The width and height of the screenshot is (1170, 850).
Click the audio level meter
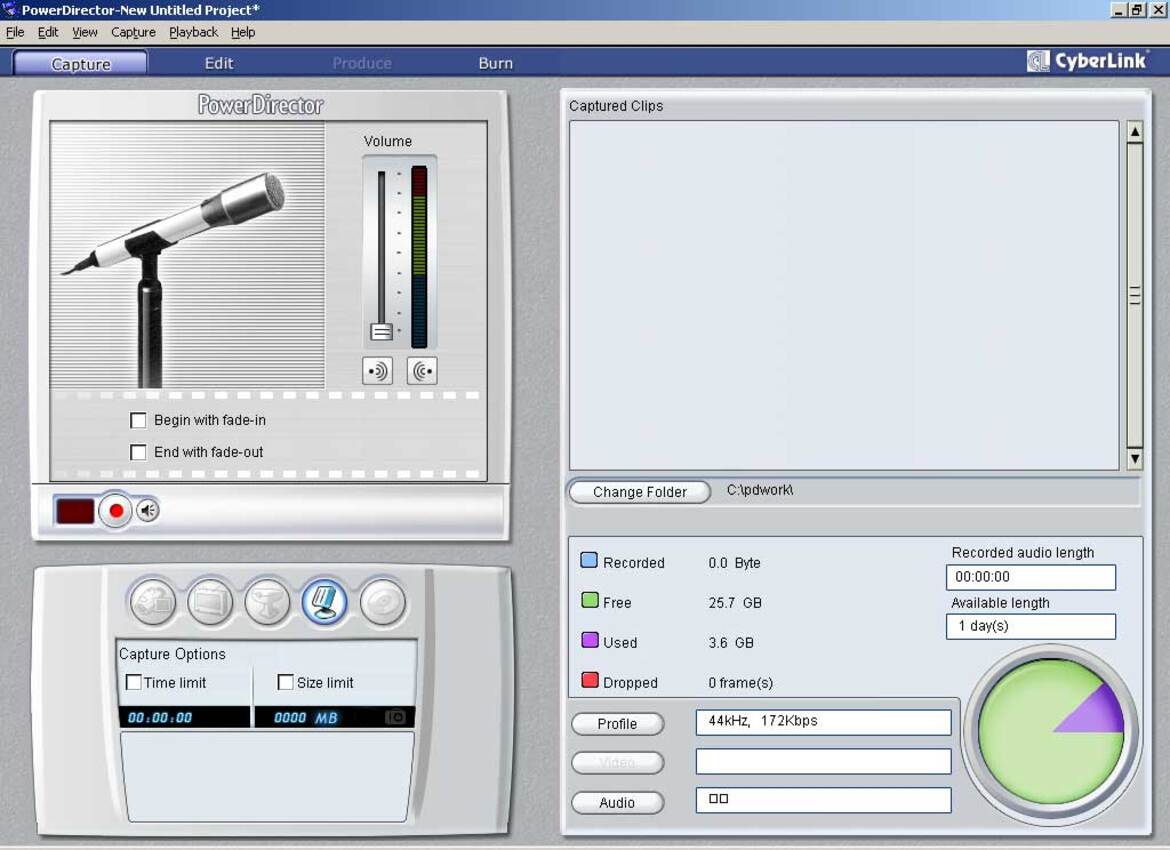(419, 257)
